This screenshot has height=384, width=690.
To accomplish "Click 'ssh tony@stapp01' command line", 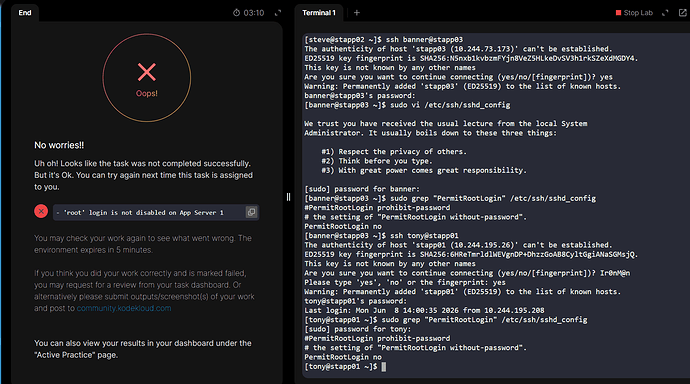I will pyautogui.click(x=381, y=236).
